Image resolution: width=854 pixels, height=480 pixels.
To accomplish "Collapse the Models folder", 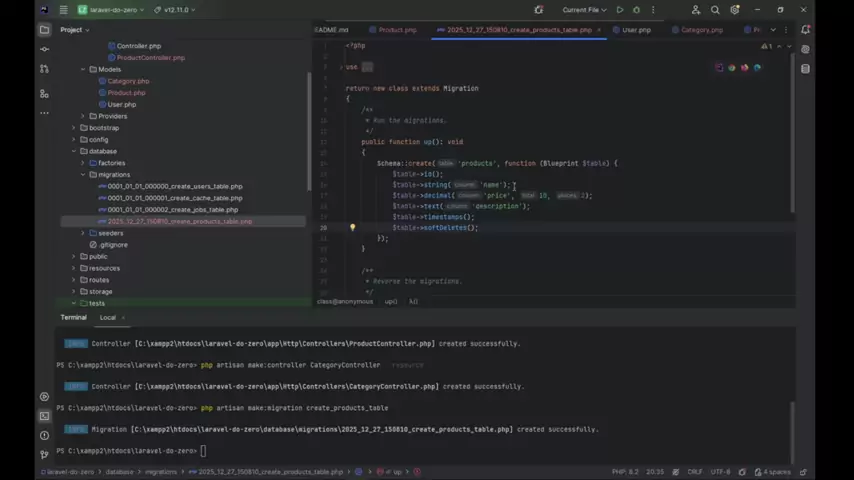I will (83, 70).
